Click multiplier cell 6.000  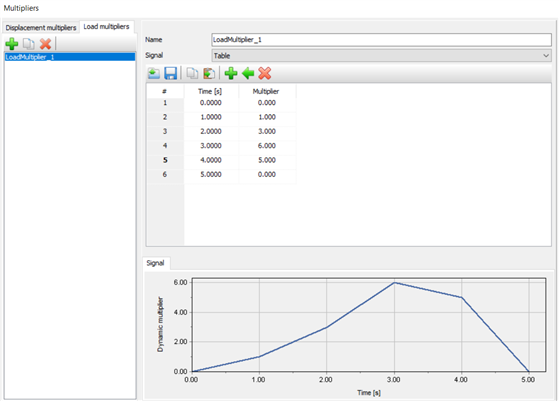[267, 146]
